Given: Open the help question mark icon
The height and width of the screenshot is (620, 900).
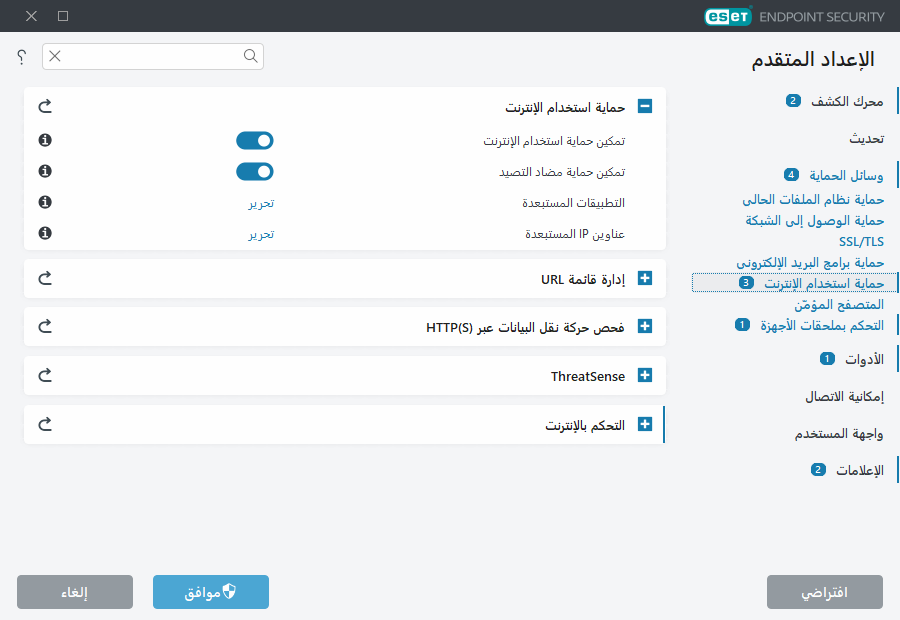Looking at the screenshot, I should (20, 57).
